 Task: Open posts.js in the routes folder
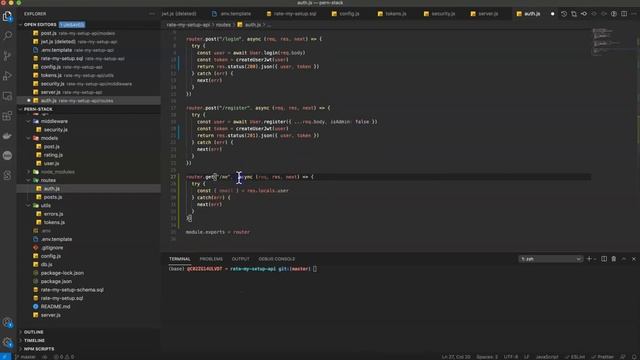coord(53,197)
